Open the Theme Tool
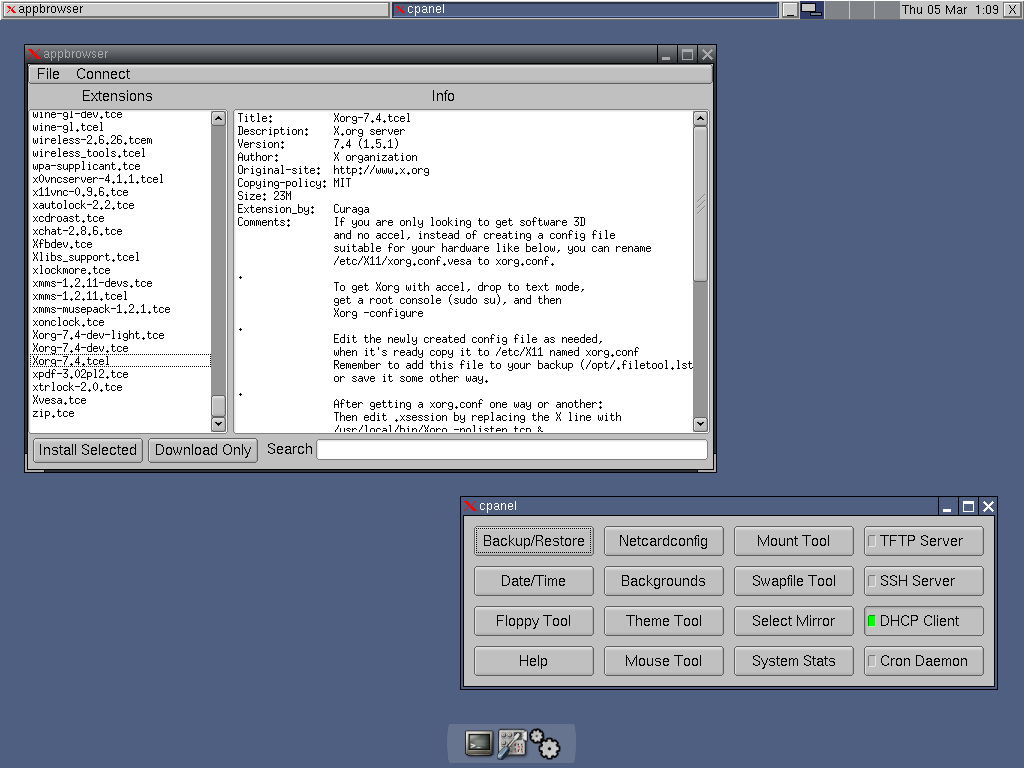1024x768 pixels. point(664,621)
